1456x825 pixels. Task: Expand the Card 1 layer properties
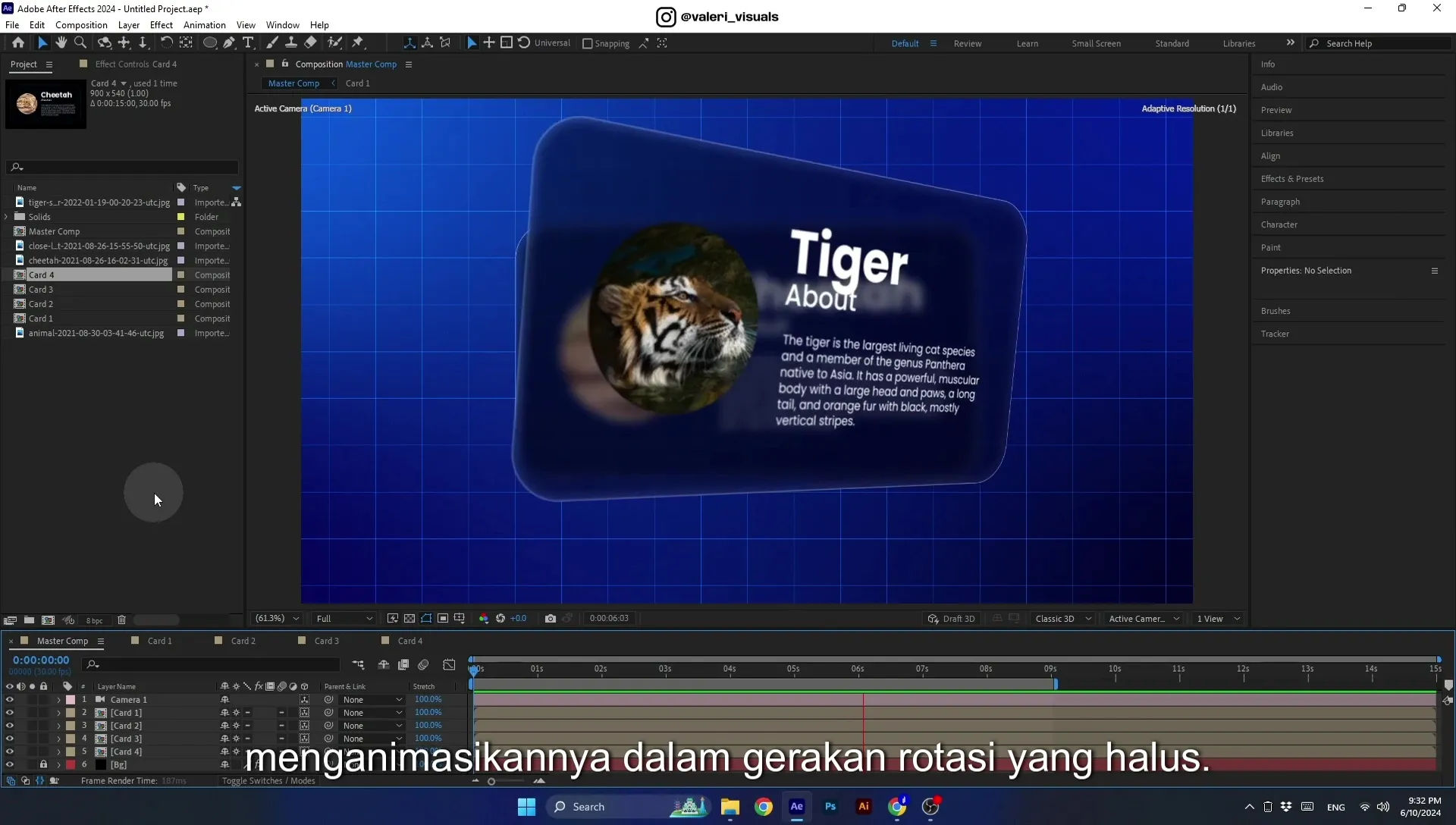[58, 713]
